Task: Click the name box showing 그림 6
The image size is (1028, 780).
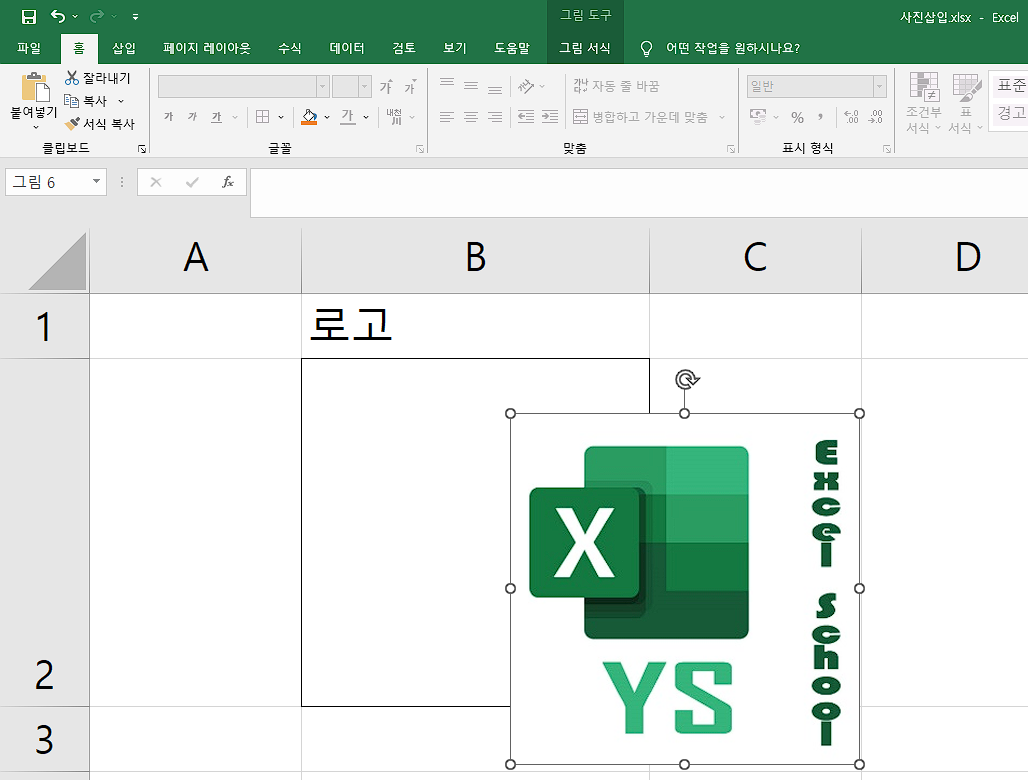Action: tap(56, 182)
